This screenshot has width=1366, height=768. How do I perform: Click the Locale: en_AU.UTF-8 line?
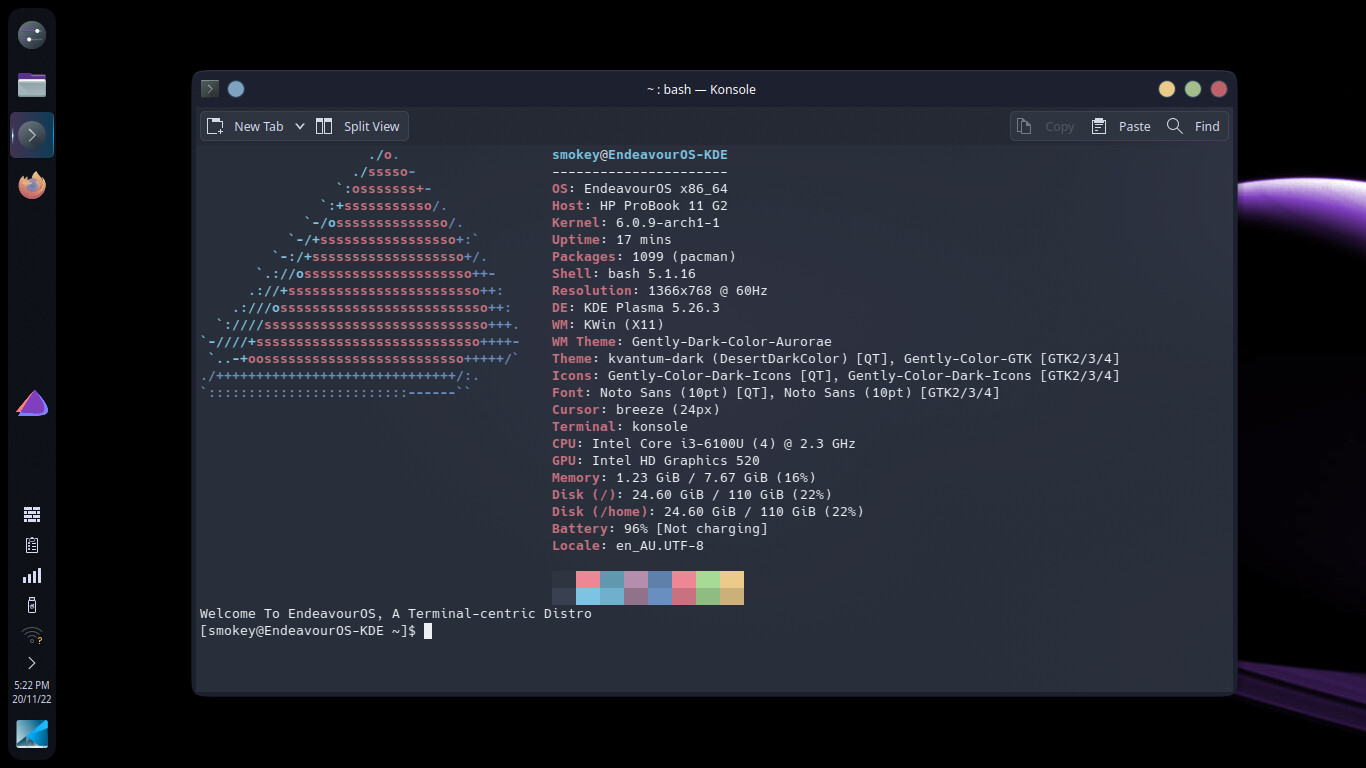coord(628,546)
